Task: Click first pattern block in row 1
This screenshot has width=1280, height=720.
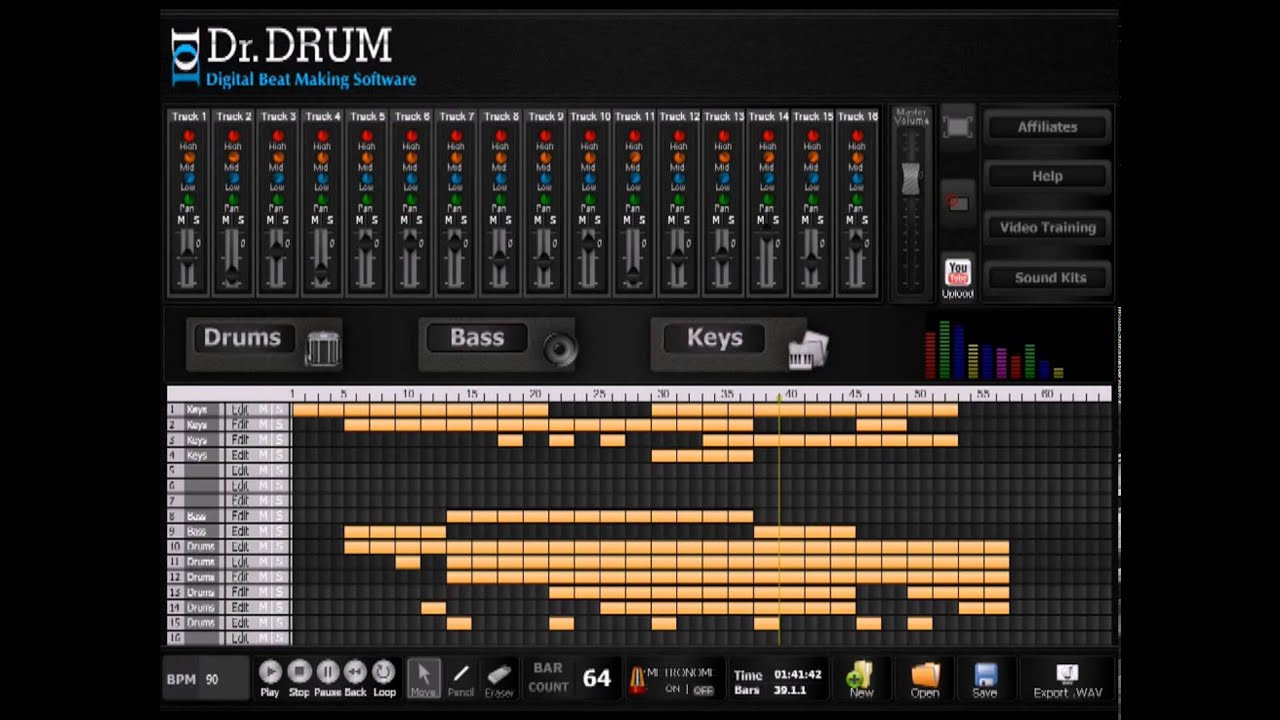Action: point(305,410)
